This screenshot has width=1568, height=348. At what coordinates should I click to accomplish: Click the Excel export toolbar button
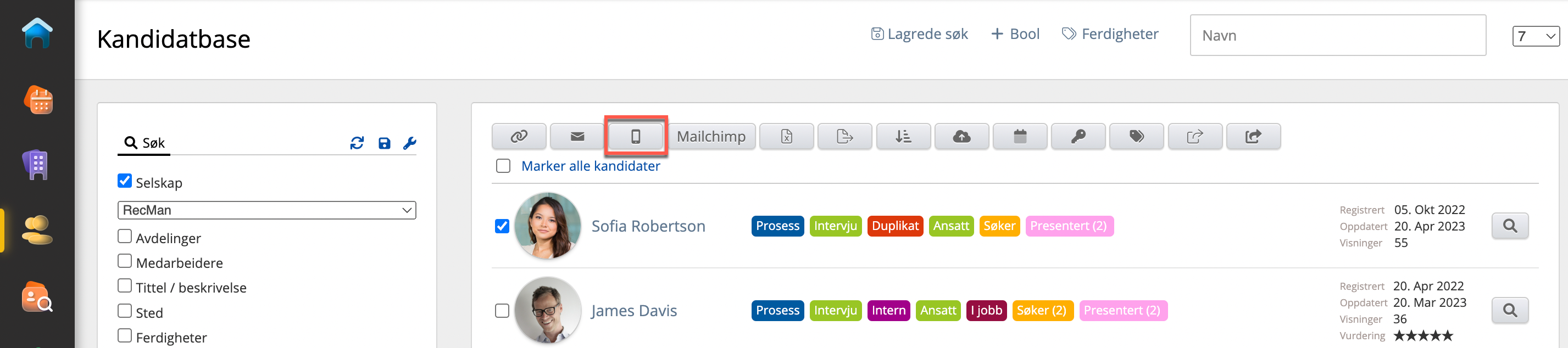pos(786,136)
